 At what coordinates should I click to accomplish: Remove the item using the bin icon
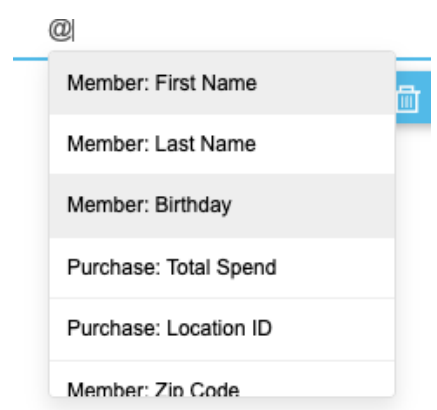(x=408, y=99)
